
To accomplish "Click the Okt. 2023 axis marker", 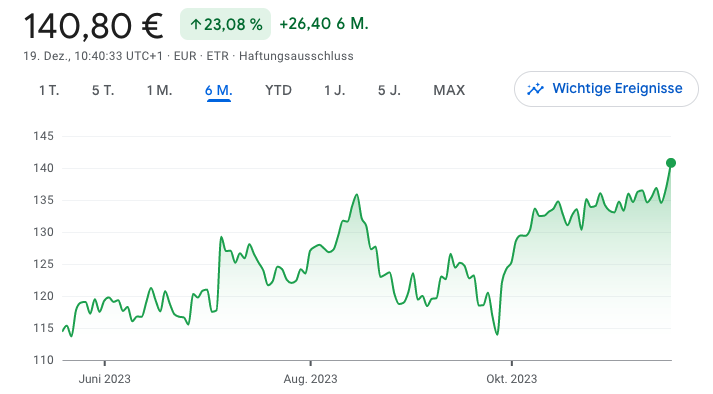I will [512, 379].
